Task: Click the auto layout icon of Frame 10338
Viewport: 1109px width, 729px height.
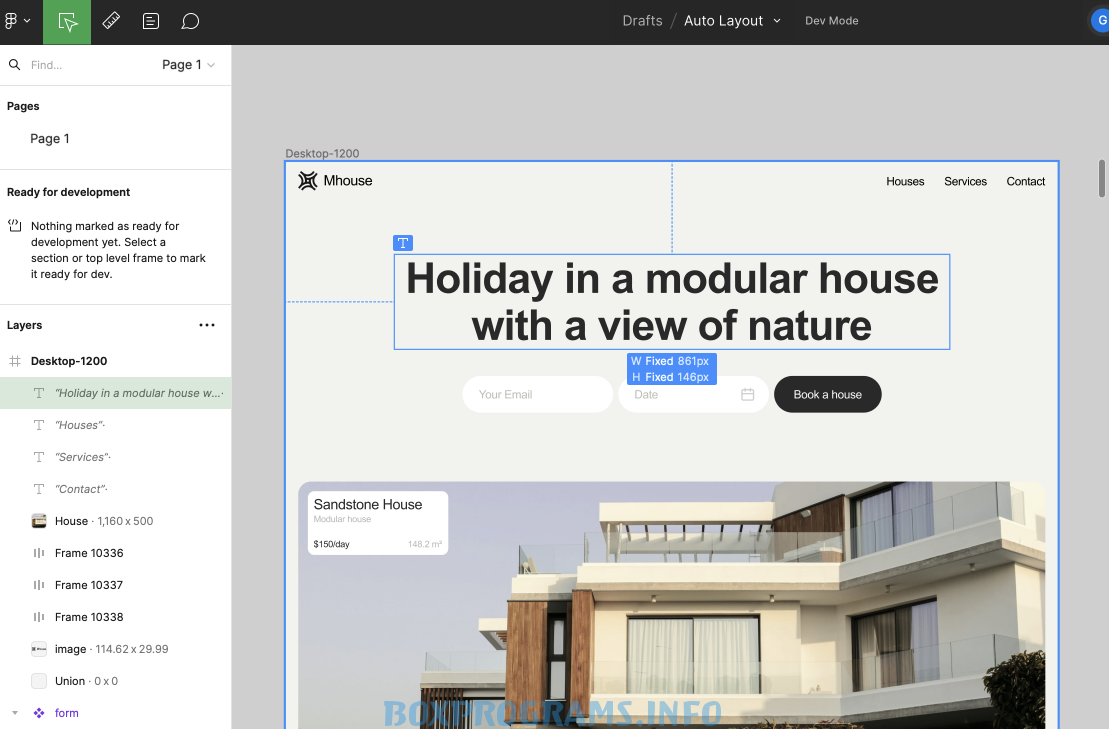Action: click(x=39, y=617)
